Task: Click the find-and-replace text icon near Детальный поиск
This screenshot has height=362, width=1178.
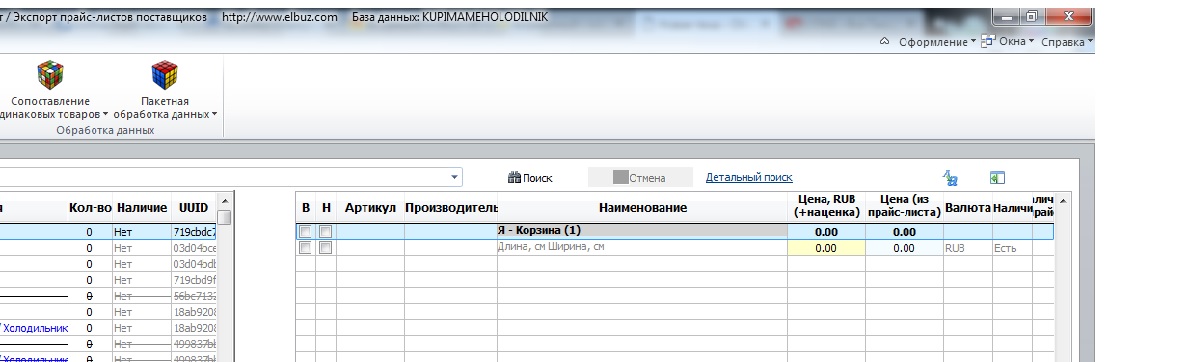Action: click(x=950, y=178)
